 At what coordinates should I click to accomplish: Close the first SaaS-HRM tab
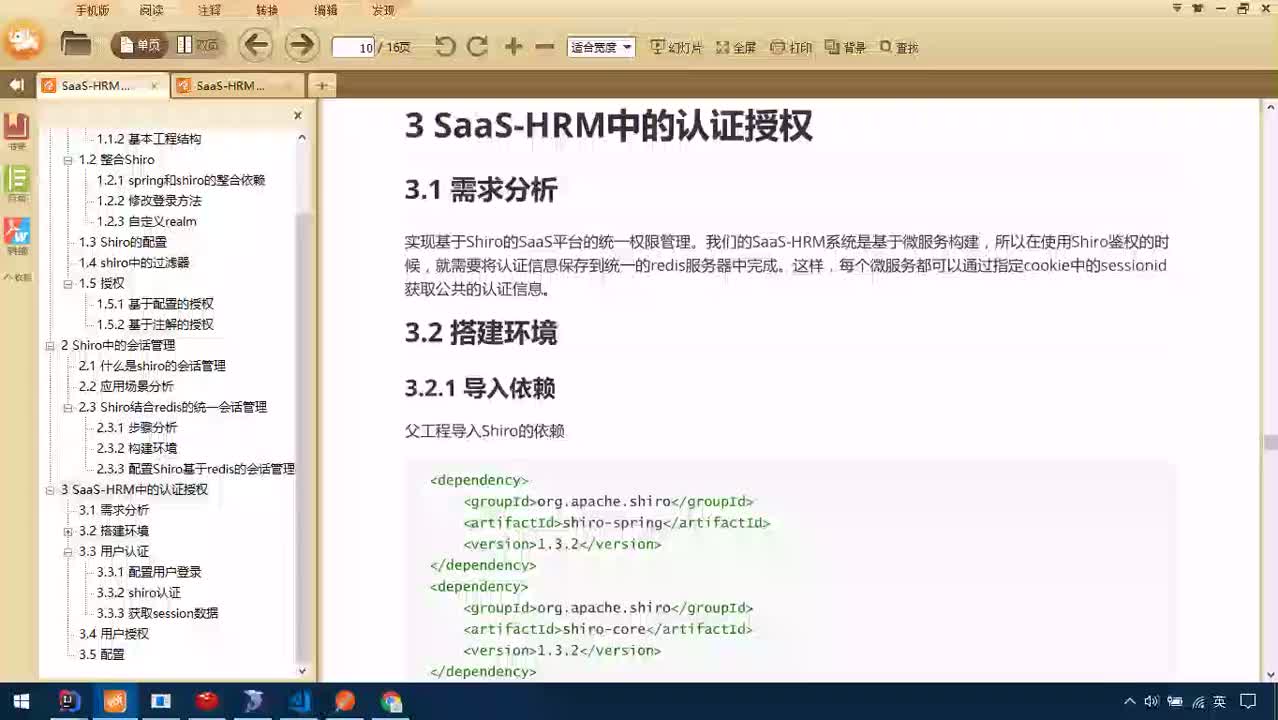coord(154,86)
